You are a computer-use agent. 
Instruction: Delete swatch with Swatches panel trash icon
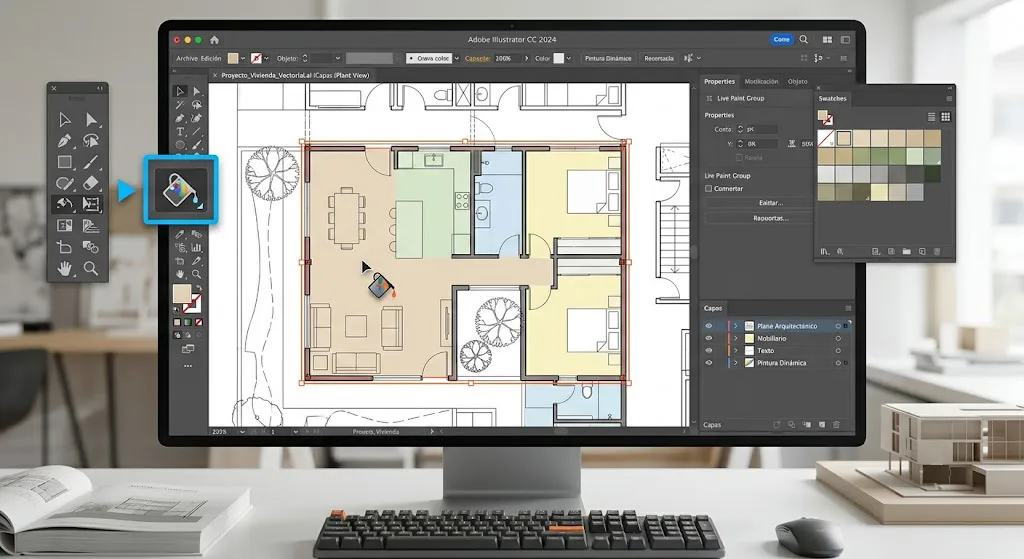click(x=936, y=251)
